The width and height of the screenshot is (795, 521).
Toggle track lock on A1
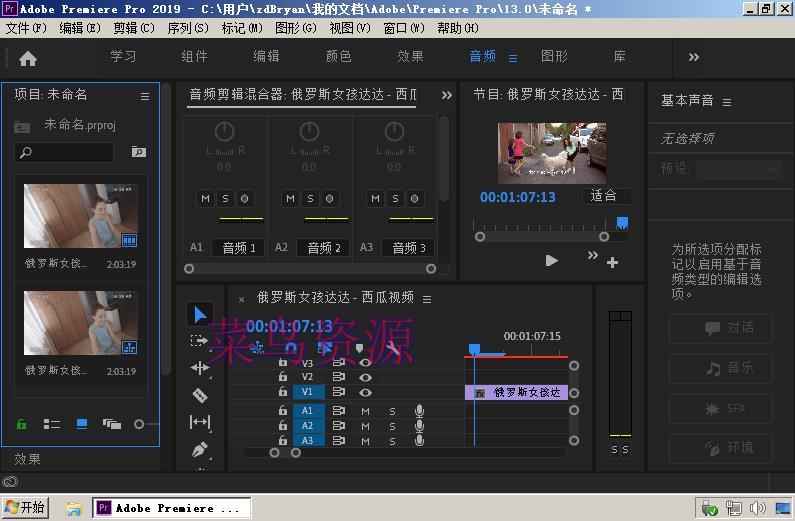tap(283, 411)
